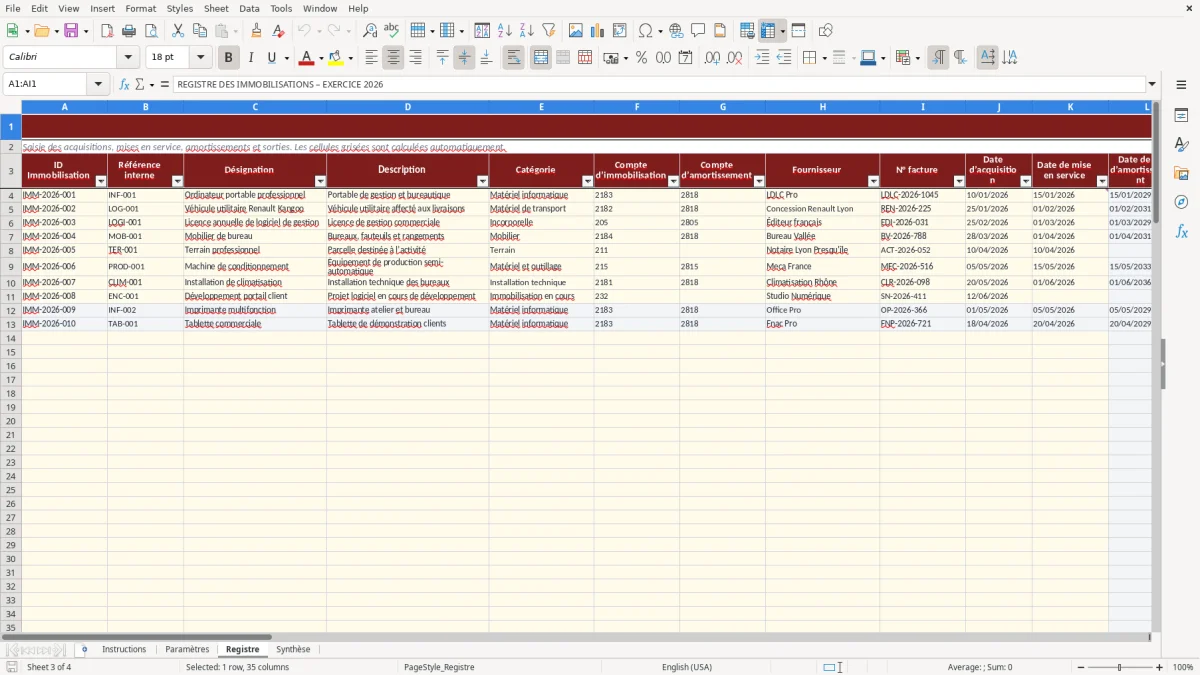This screenshot has width=1200, height=675.
Task: Toggle the AutoFilter funnel icon
Action: coord(548,31)
